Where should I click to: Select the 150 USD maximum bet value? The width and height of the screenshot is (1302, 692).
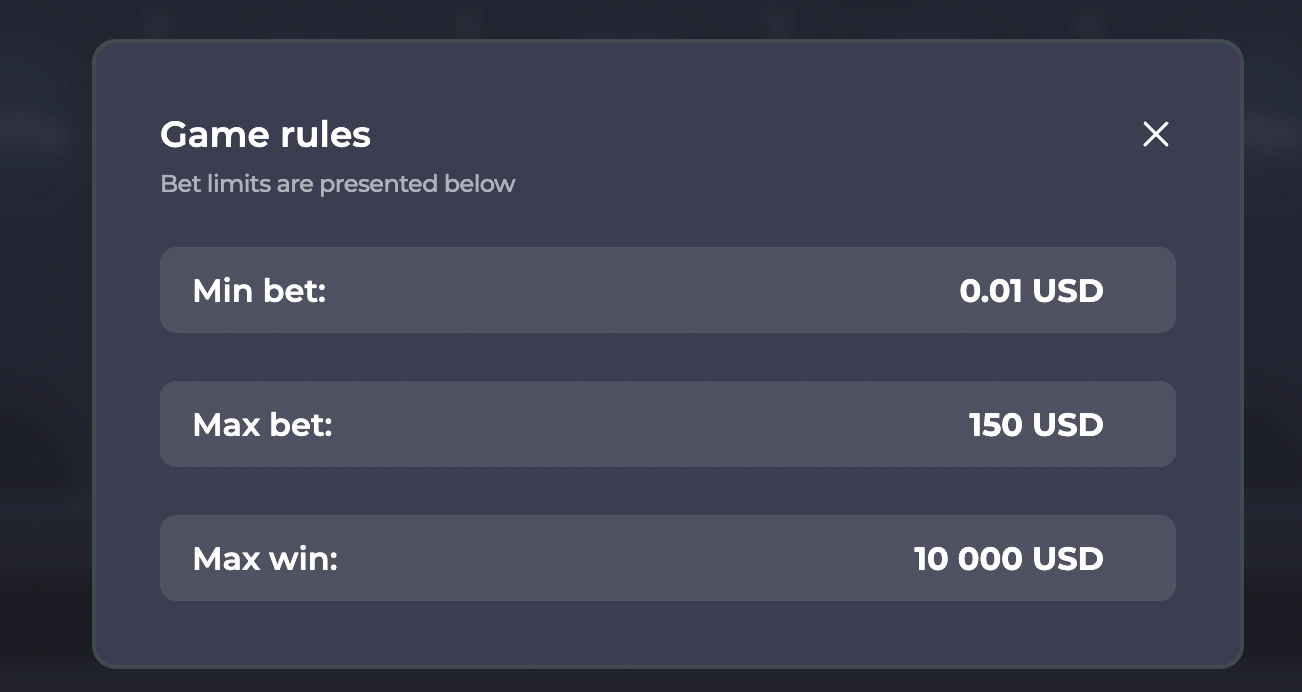1036,425
